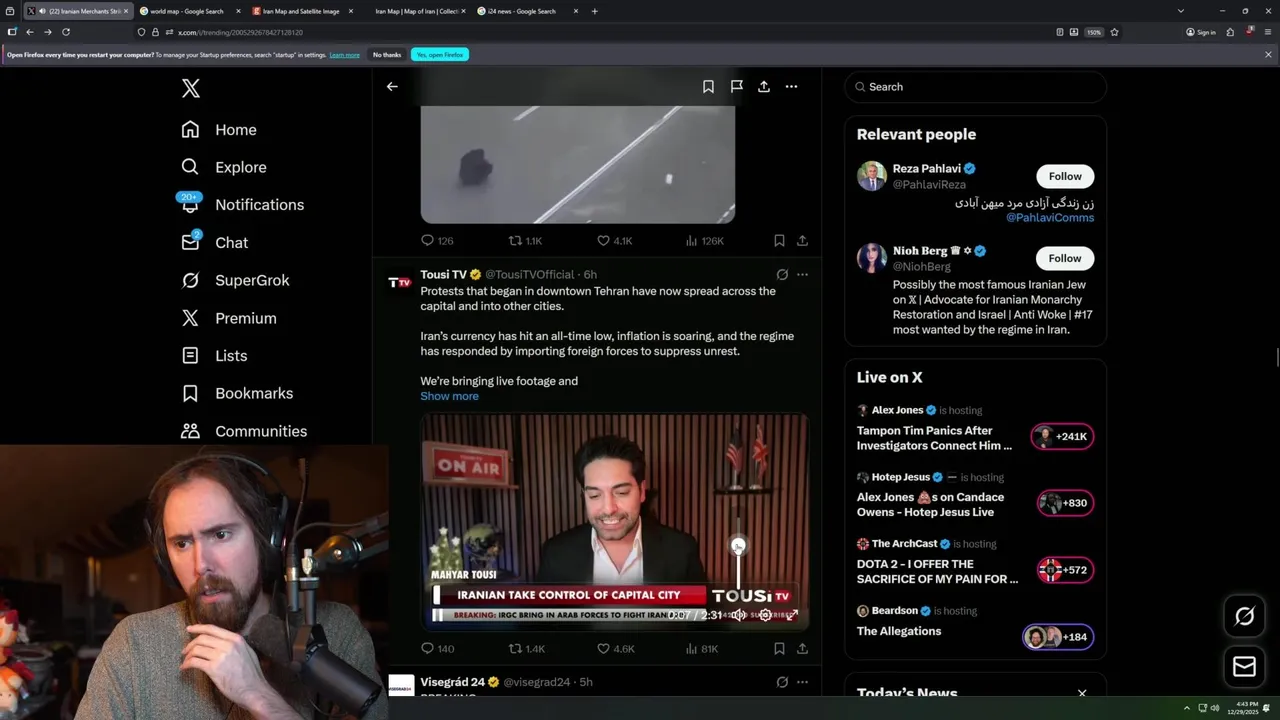This screenshot has height=720, width=1280.
Task: Follow Nioh Berg
Action: (1065, 258)
